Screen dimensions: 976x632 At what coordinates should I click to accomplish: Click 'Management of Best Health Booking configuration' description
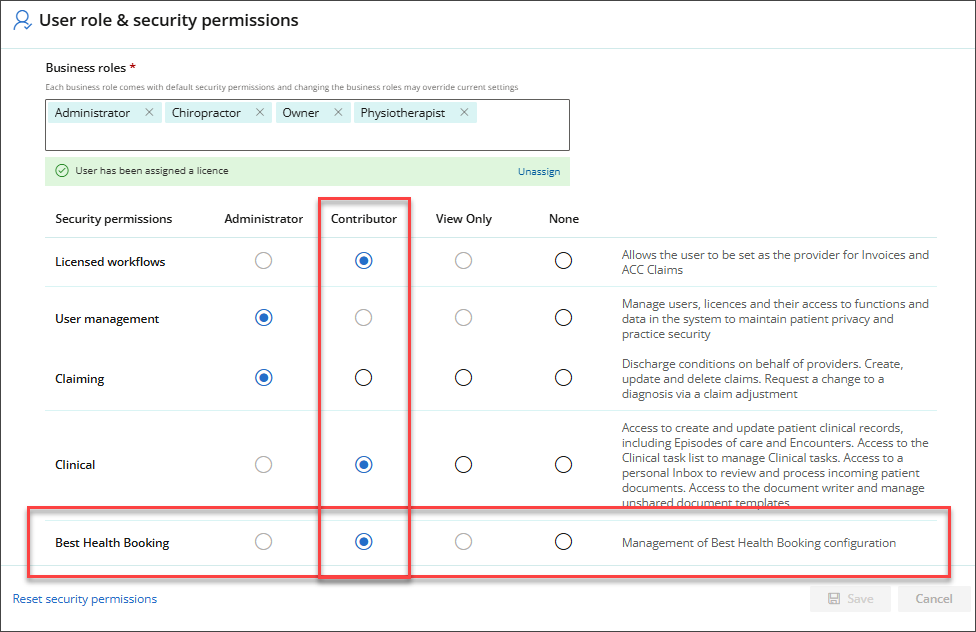tap(759, 543)
